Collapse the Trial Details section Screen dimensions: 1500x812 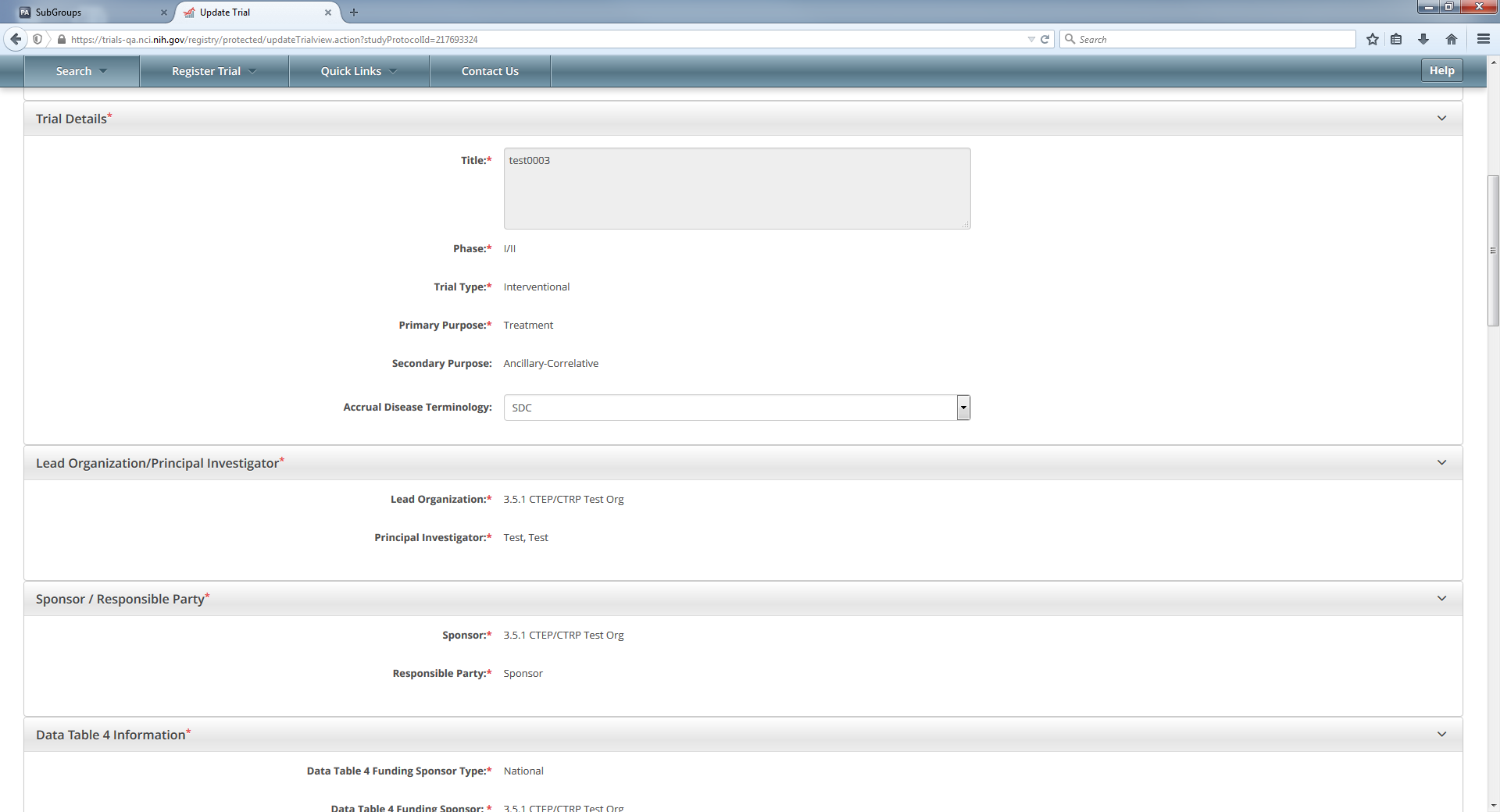click(x=1441, y=119)
